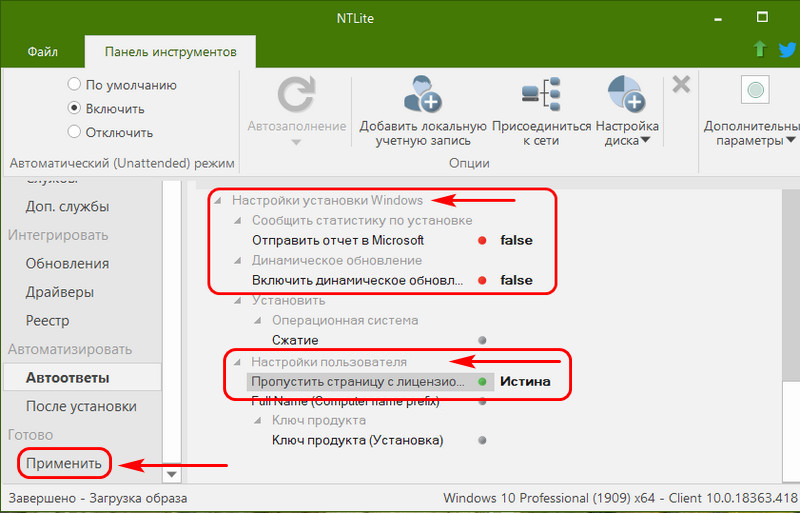Select the Включить radio button
The height and width of the screenshot is (513, 800).
74,108
